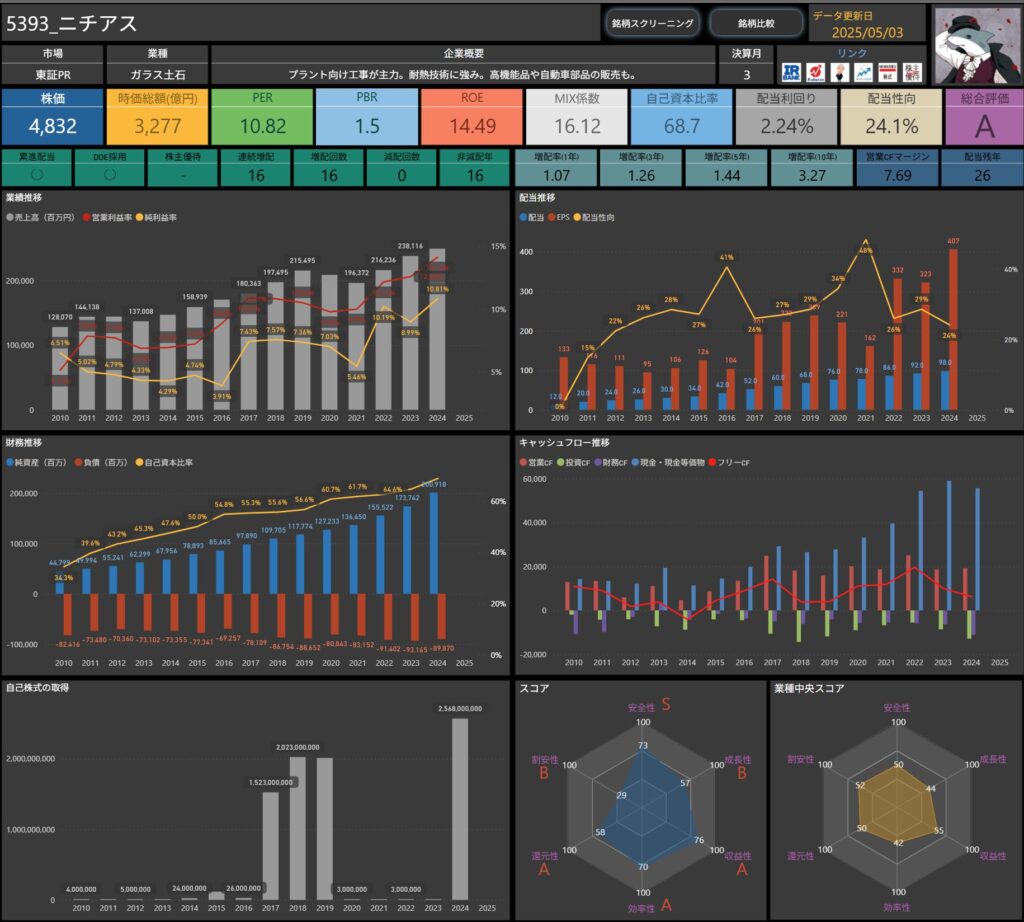This screenshot has width=1024, height=922.
Task: Click the 配当利回り card showing 2.24%
Action: (x=786, y=116)
